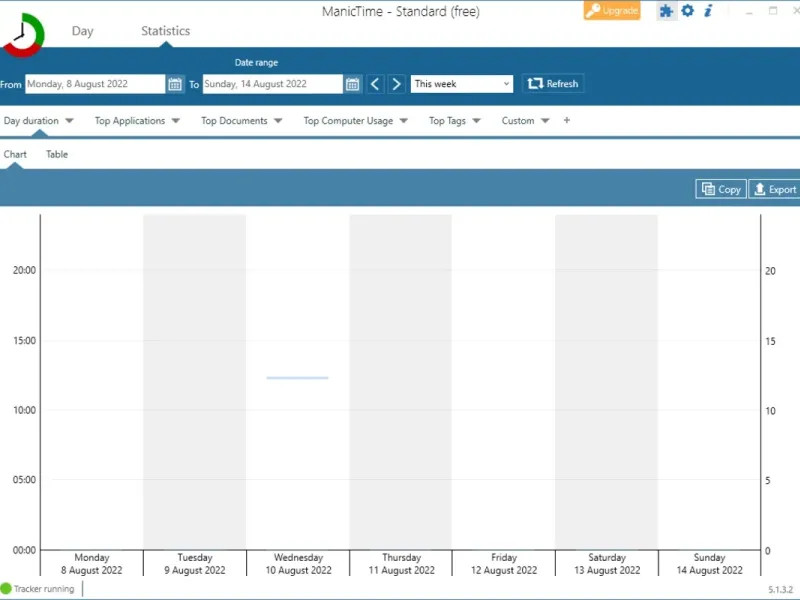Click the Sunday 14 August 2022 label
Screen dimensions: 800x600
tap(709, 564)
